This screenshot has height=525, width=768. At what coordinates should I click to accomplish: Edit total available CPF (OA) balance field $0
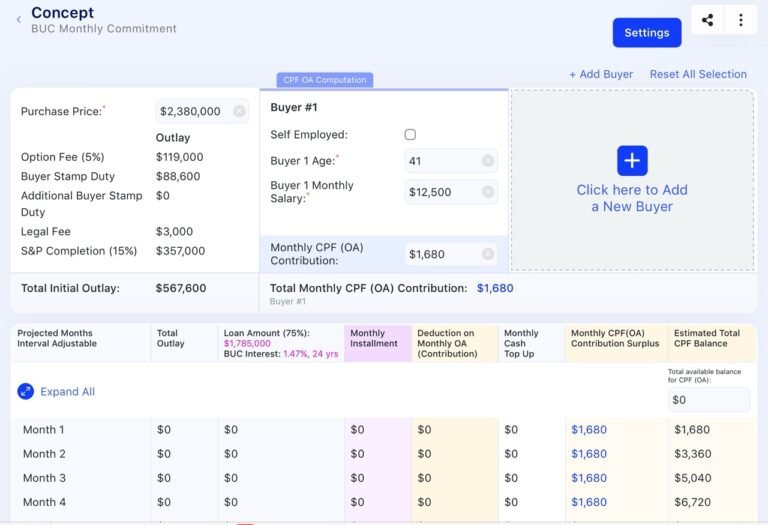(x=708, y=400)
